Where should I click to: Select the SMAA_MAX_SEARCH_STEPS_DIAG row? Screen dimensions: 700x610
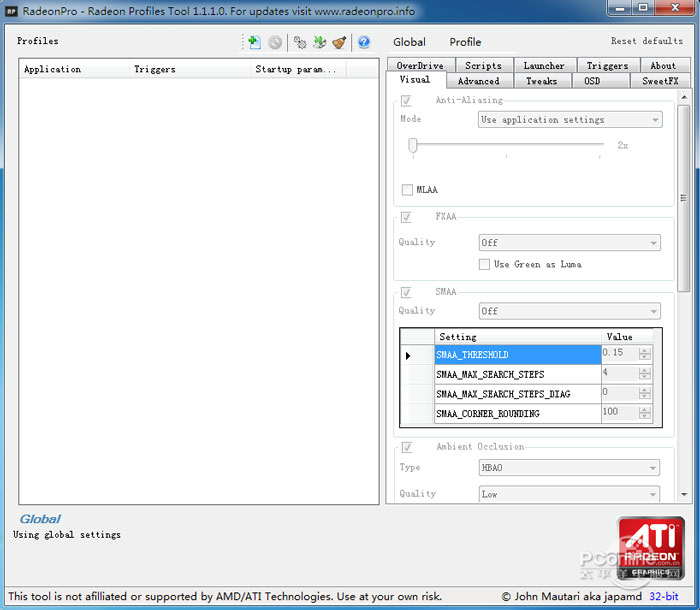coord(518,394)
